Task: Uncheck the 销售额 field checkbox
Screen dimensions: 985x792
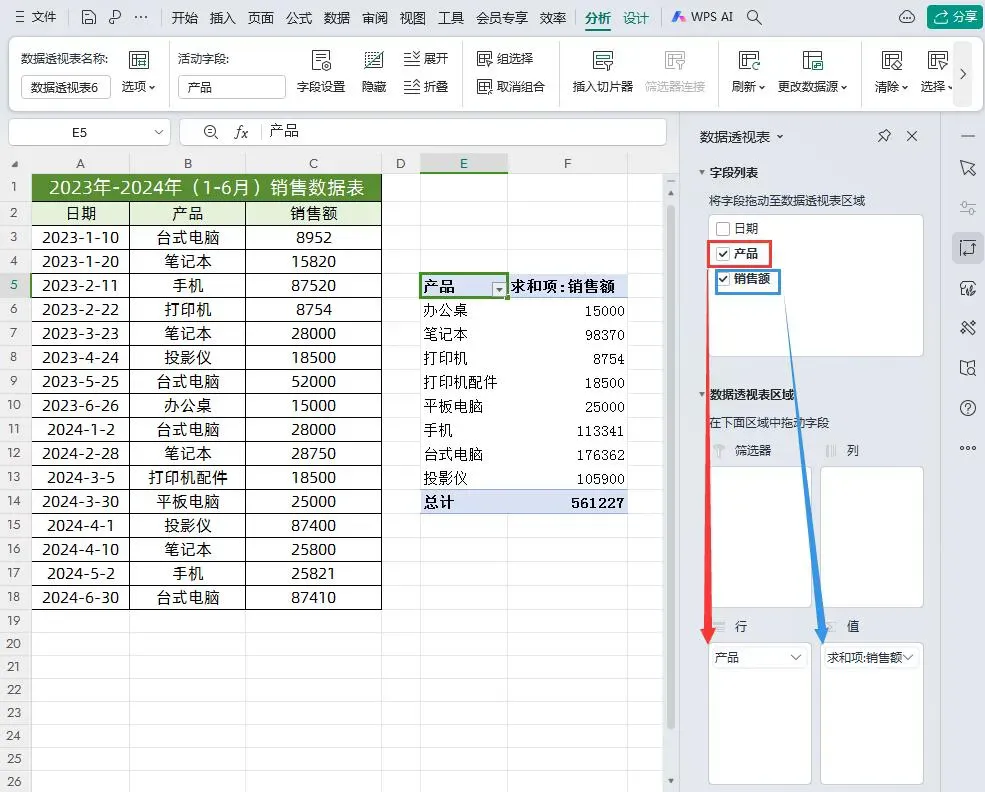Action: (x=724, y=279)
